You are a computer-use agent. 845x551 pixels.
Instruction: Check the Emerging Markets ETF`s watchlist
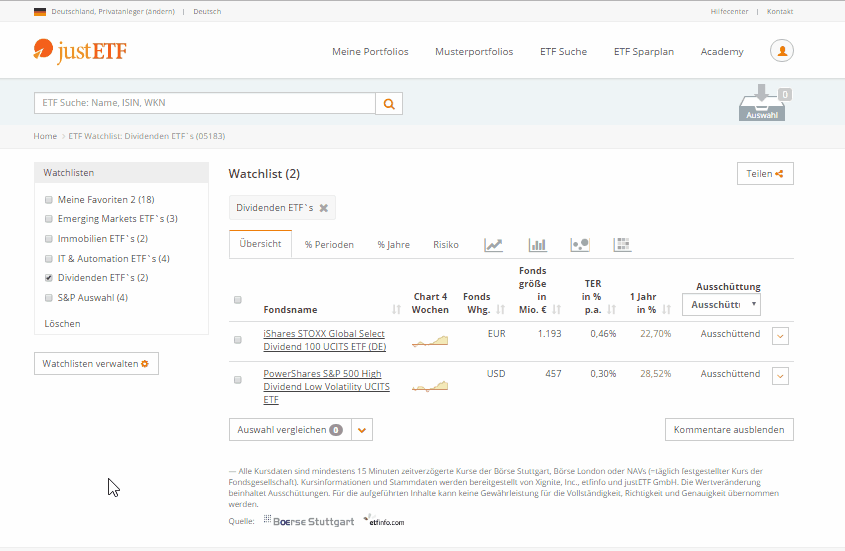(49, 219)
